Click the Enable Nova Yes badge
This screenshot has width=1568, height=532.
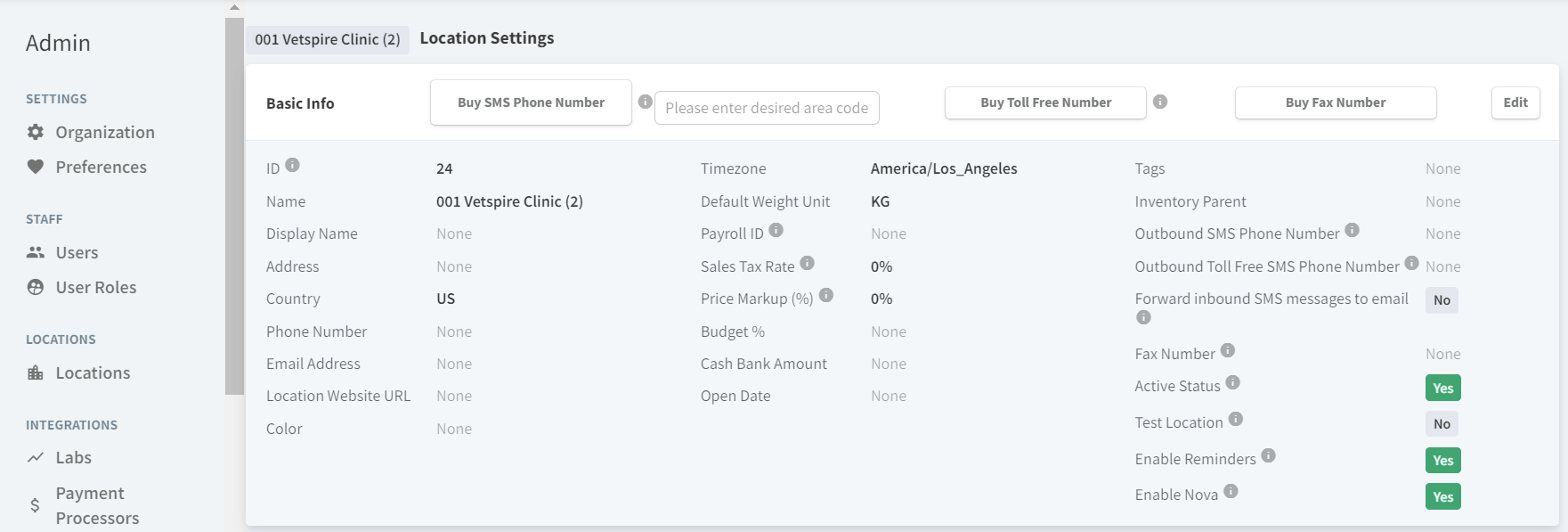[1442, 496]
